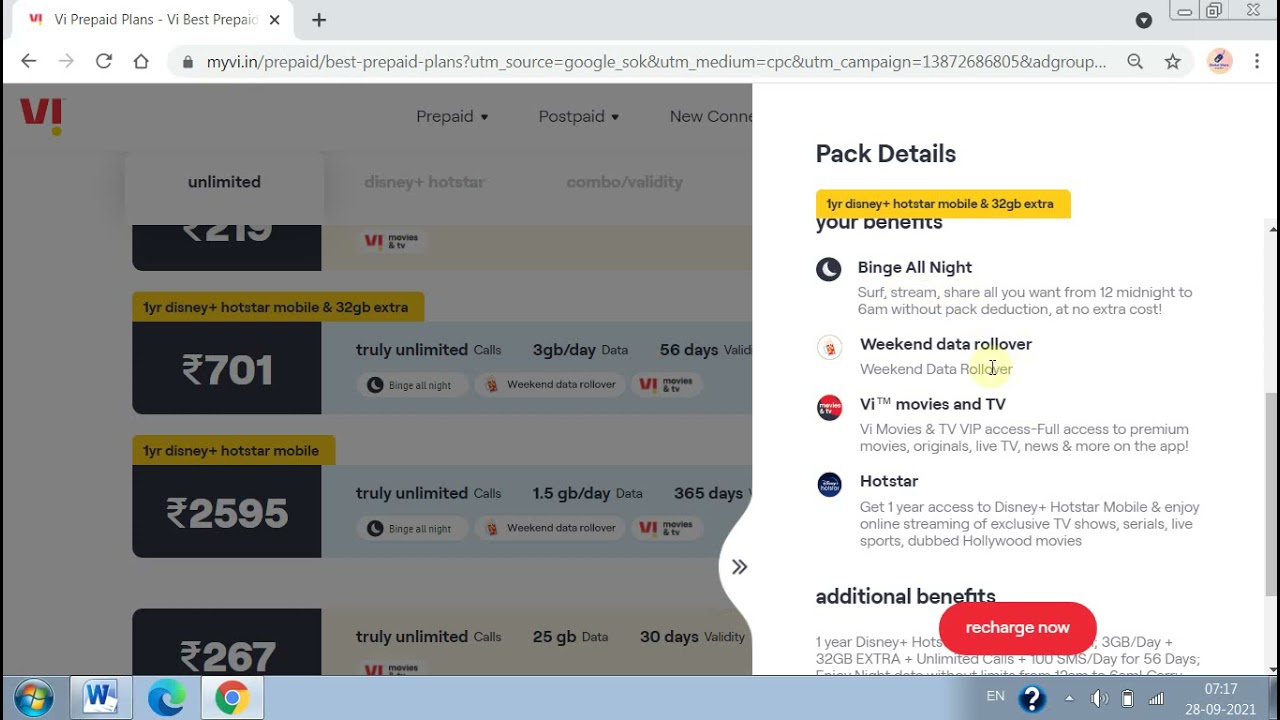
Task: Click the Disney+ Hotstar benefit icon
Action: pyautogui.click(x=829, y=485)
